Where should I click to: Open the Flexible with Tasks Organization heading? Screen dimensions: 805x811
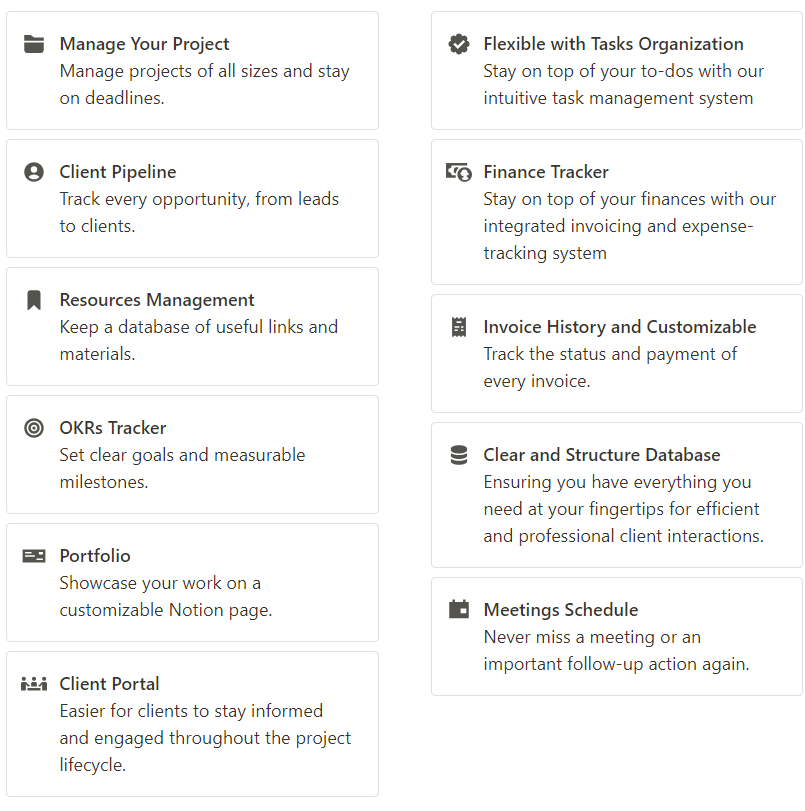pos(613,44)
